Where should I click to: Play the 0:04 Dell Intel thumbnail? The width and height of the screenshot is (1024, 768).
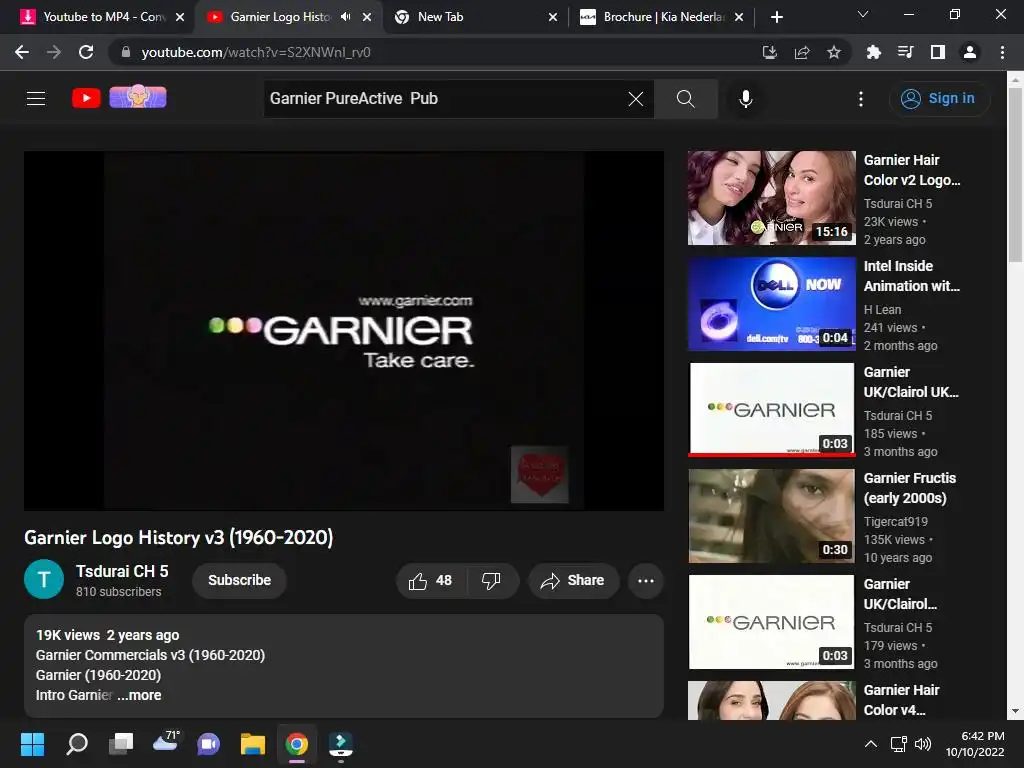(771, 304)
